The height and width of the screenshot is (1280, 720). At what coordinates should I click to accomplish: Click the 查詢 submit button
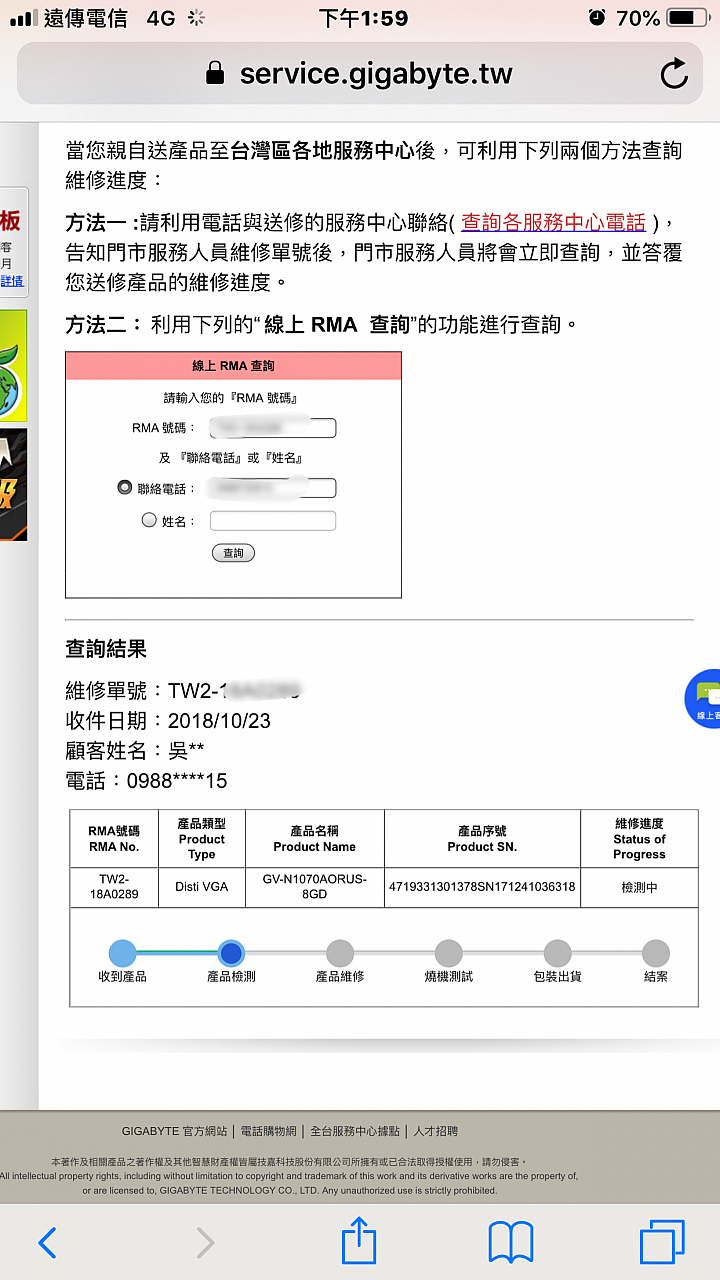233,553
